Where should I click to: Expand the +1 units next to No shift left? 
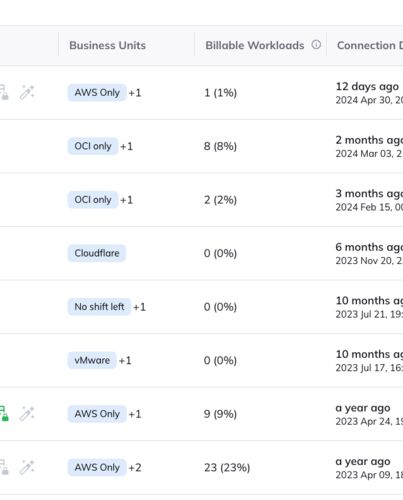tap(140, 307)
